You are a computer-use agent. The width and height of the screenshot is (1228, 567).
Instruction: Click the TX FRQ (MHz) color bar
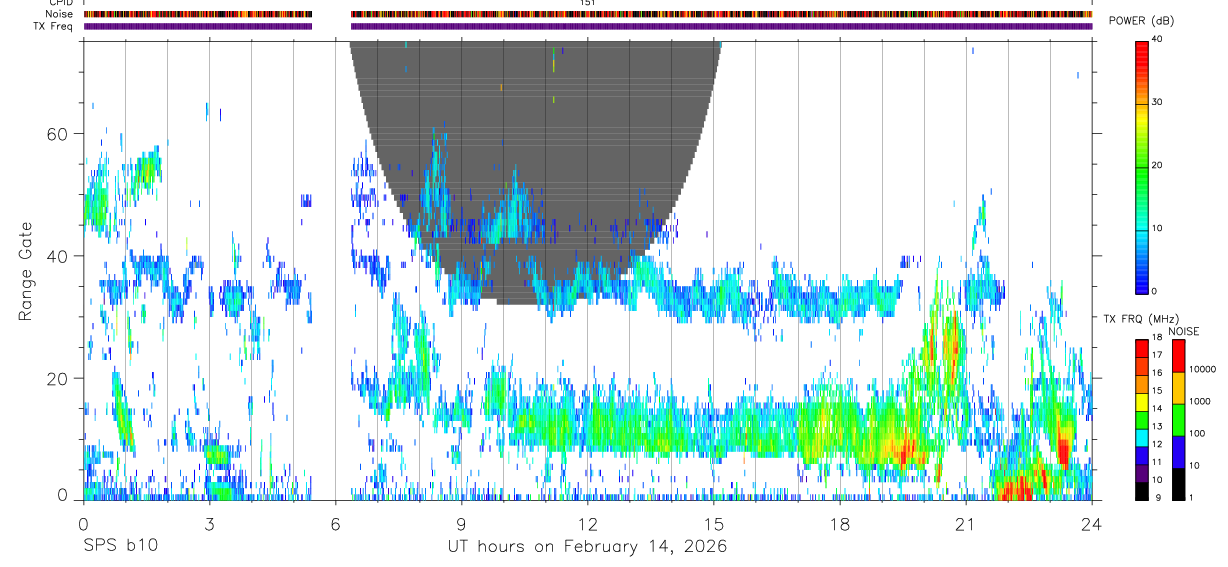coord(1142,420)
